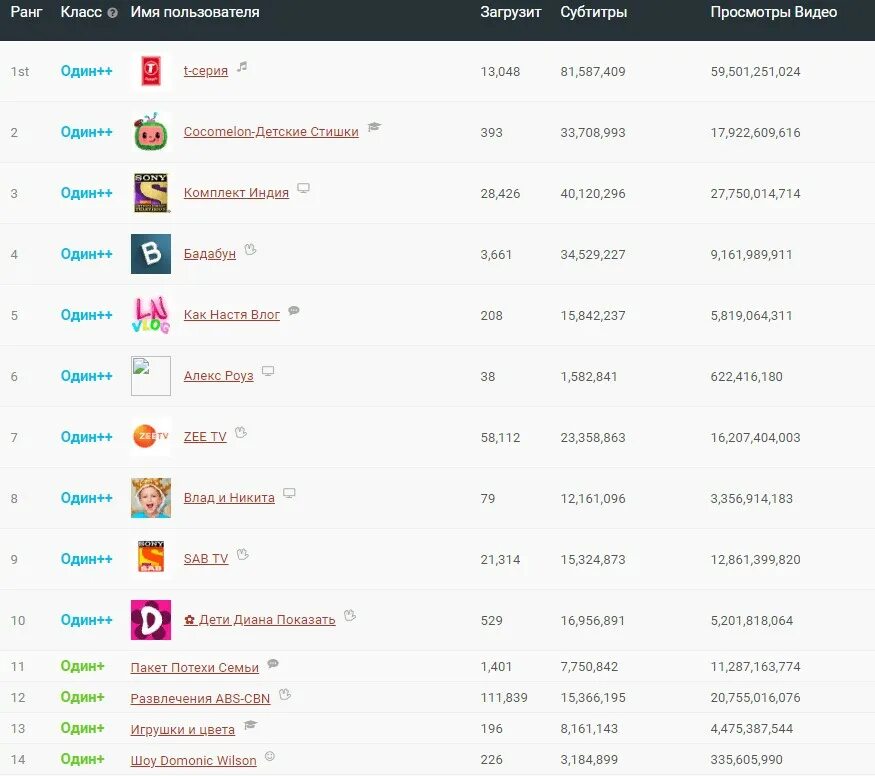This screenshot has height=776, width=875.
Task: Click the Один+ grade in Игрушки и цвета row
Action: tap(83, 728)
